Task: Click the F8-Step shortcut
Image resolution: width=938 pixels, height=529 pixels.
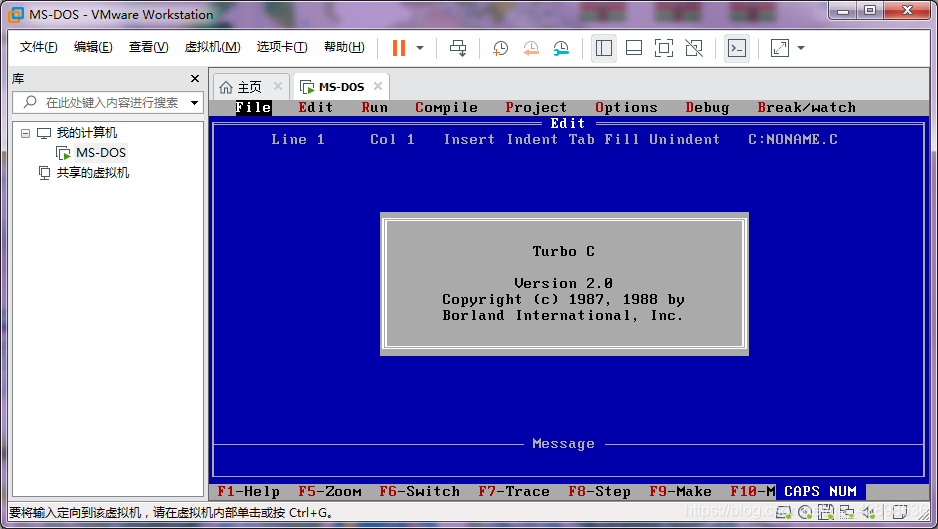Action: point(599,491)
